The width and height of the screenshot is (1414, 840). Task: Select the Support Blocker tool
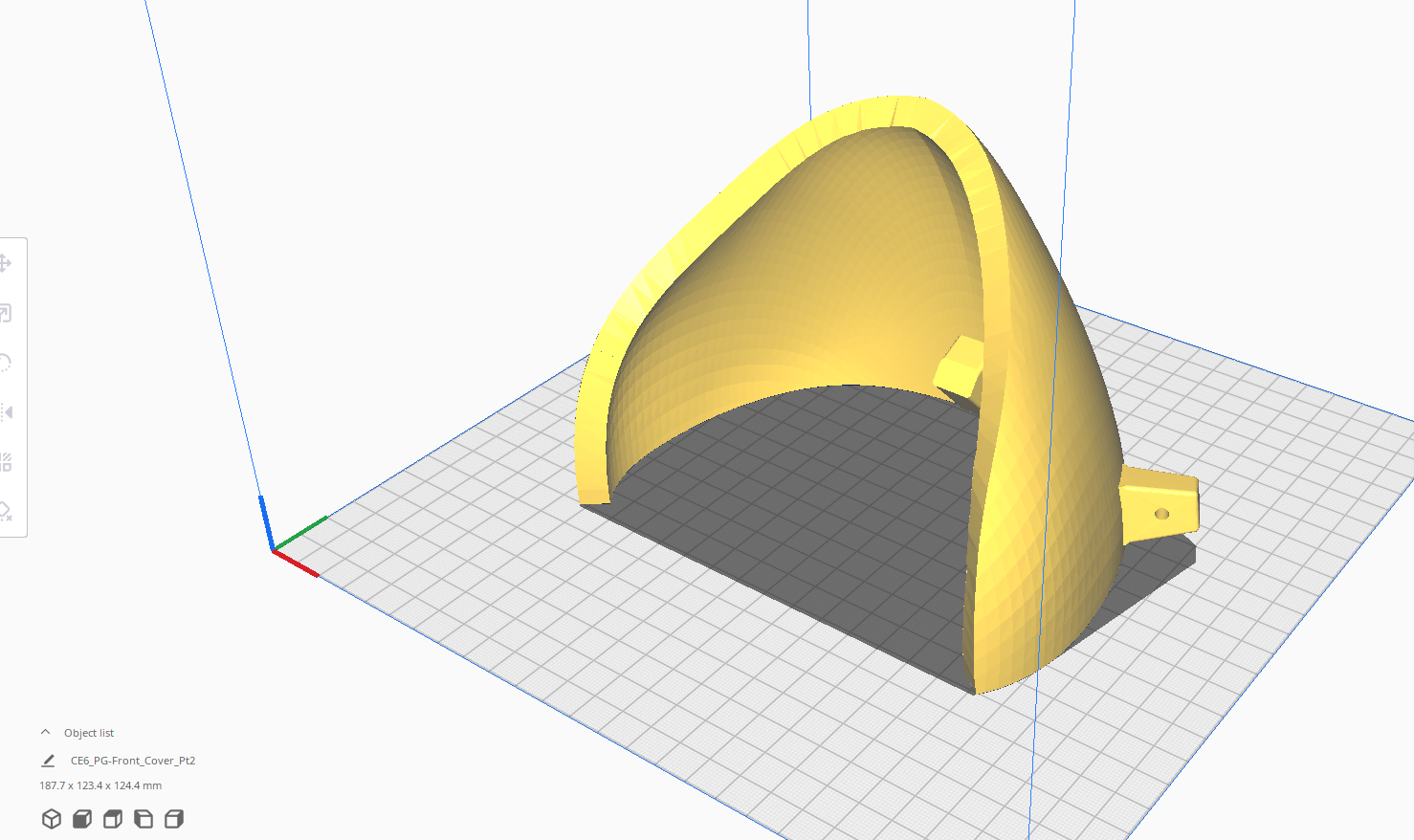point(6,512)
